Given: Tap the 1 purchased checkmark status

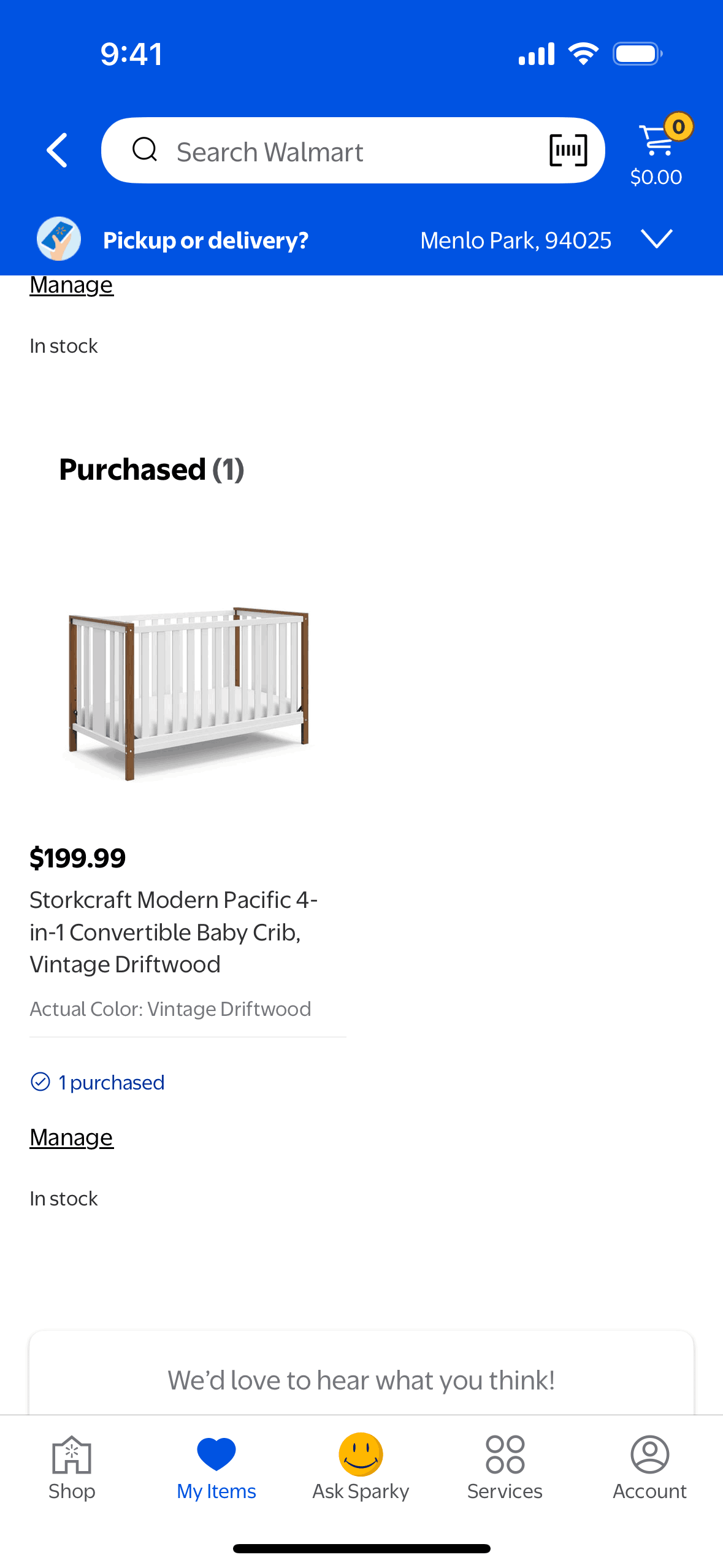Looking at the screenshot, I should [98, 1083].
